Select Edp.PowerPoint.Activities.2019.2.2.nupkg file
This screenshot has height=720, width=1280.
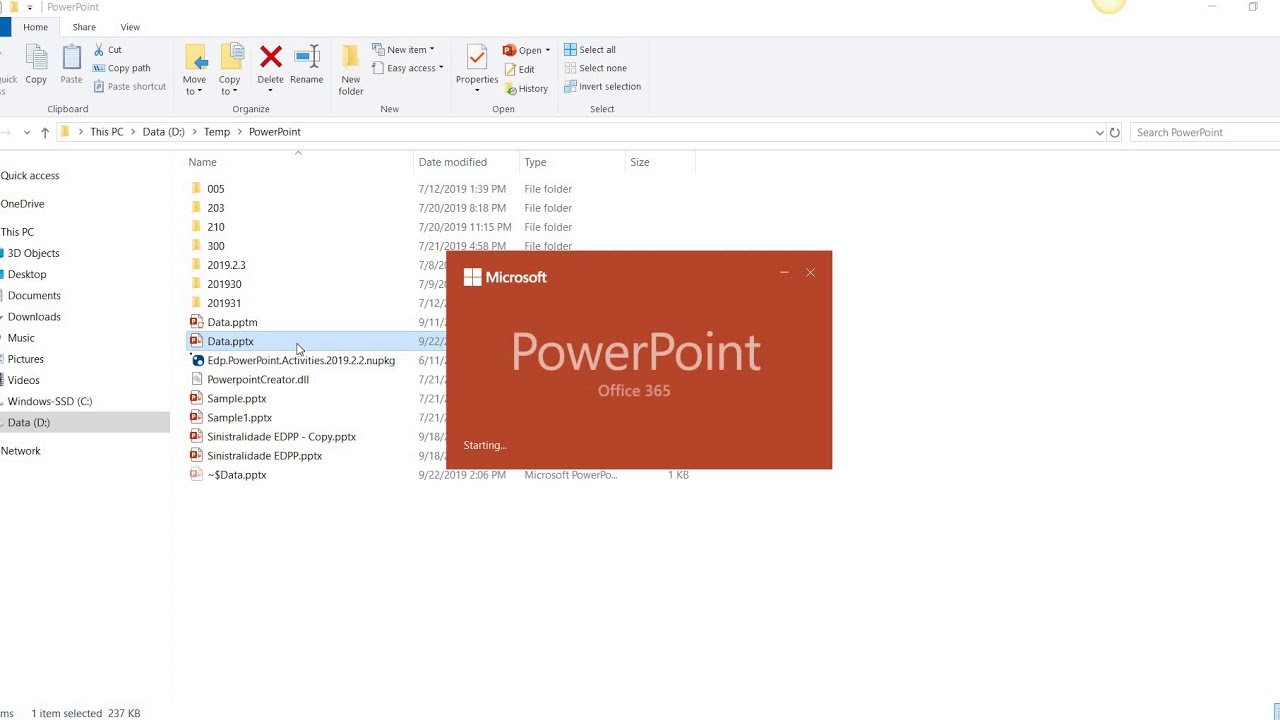point(300,360)
